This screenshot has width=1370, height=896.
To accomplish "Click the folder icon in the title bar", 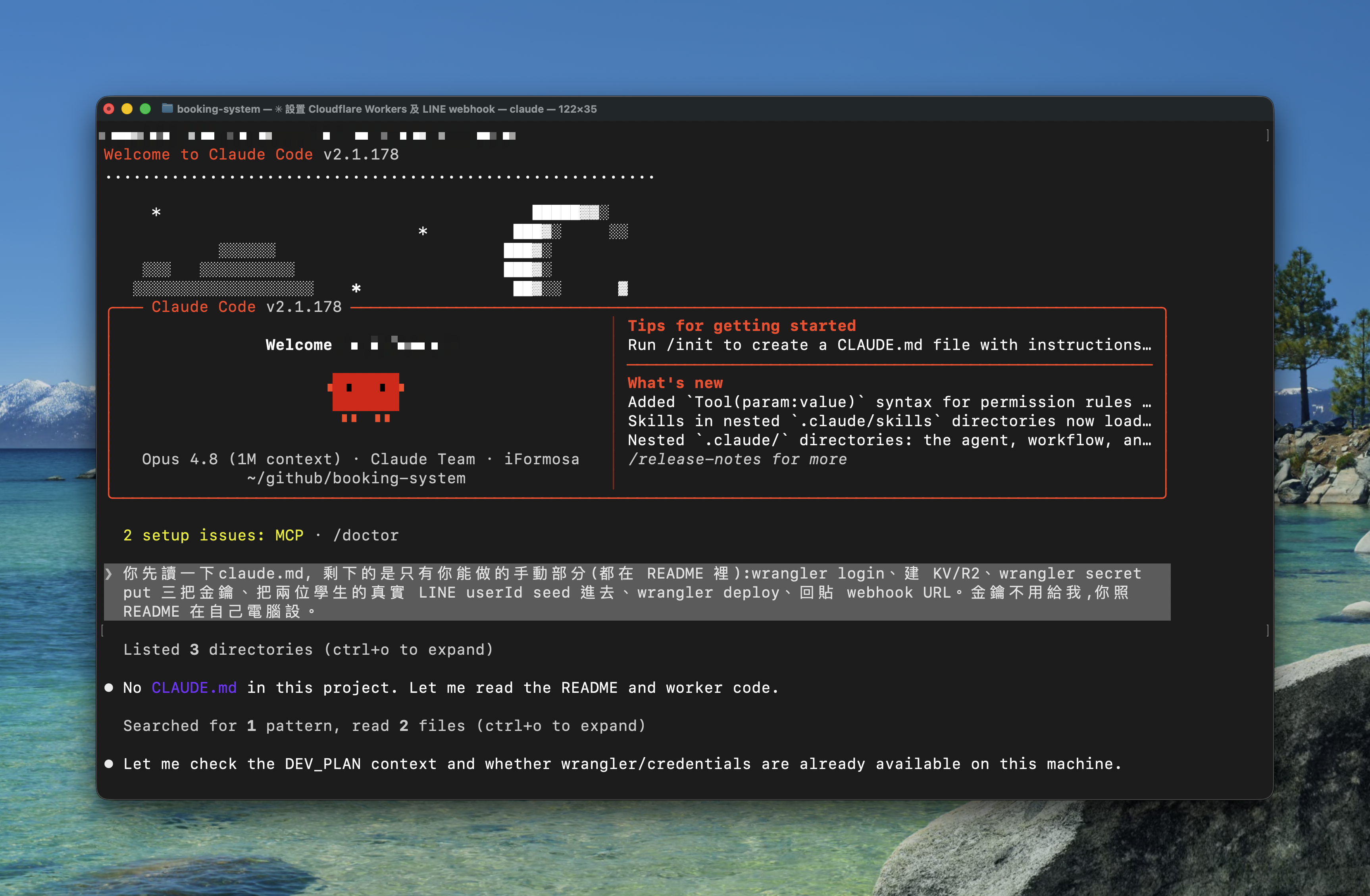I will (167, 108).
